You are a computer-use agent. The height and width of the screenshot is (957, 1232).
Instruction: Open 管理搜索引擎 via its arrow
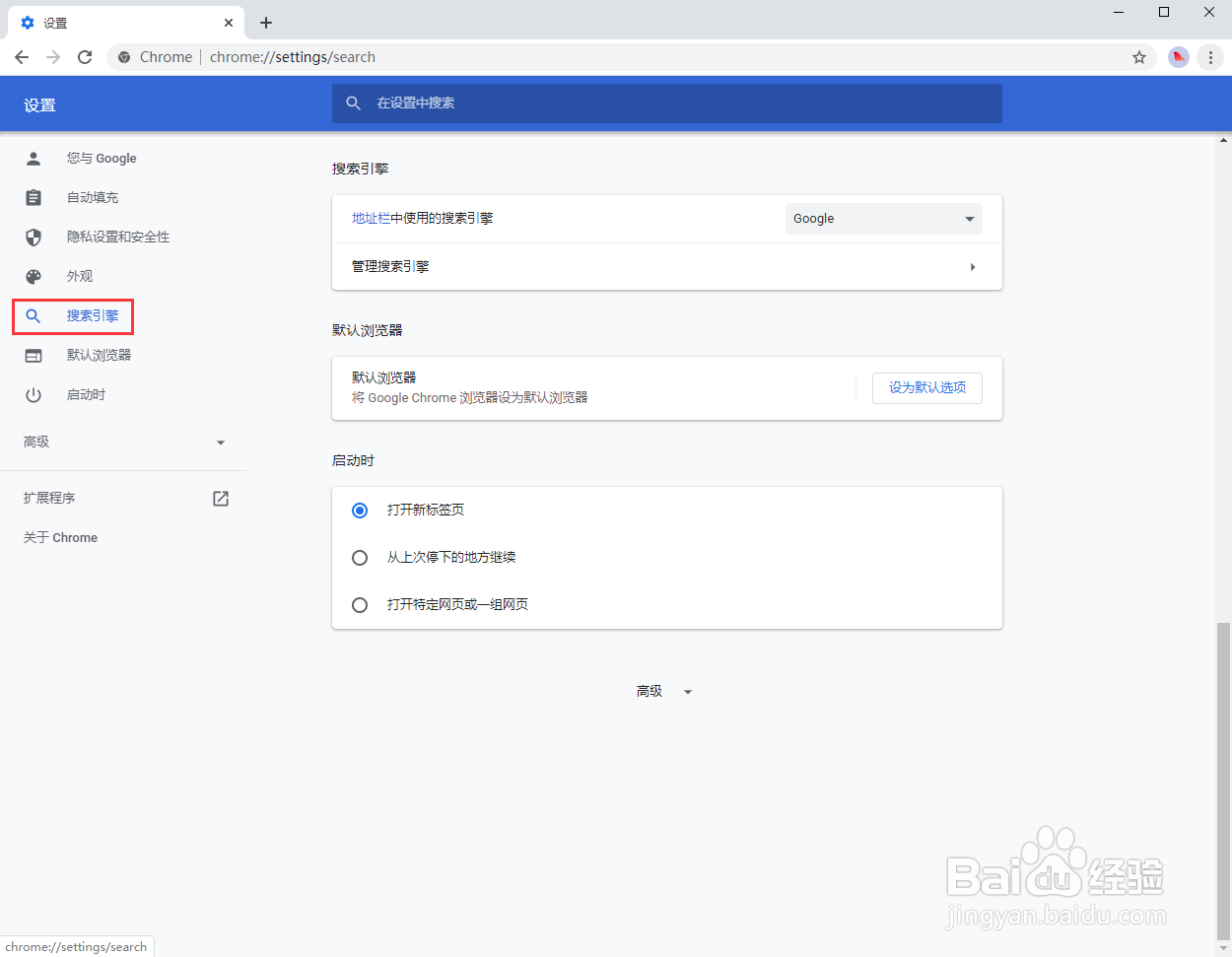point(973,267)
